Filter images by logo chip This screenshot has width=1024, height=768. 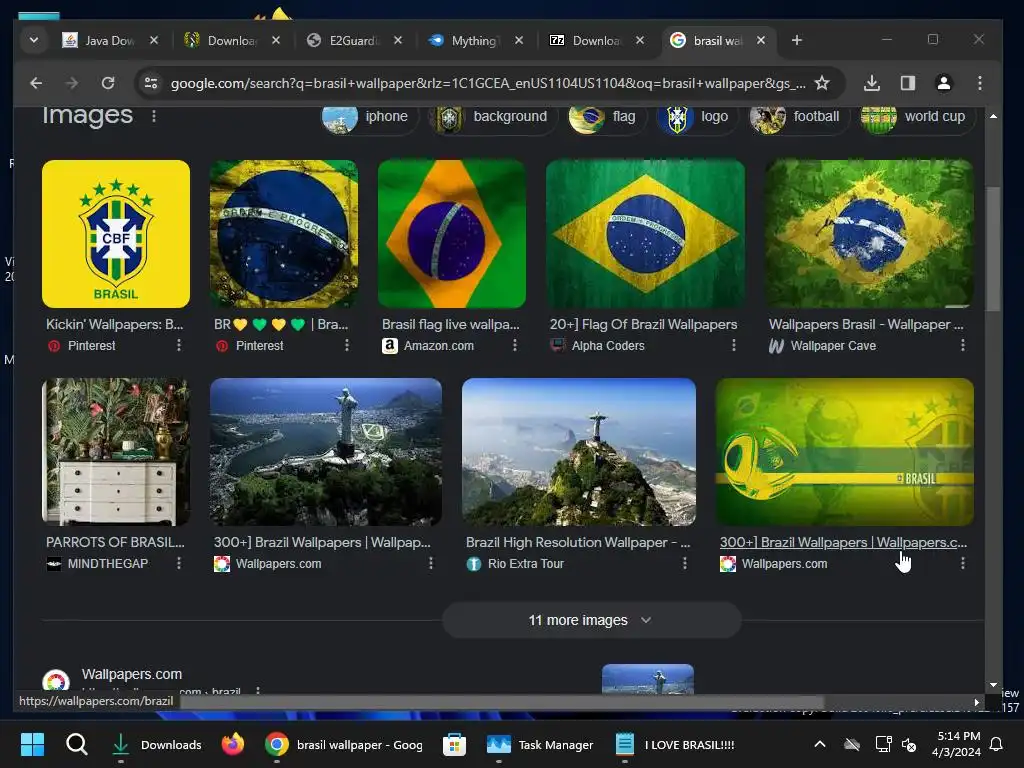point(696,118)
